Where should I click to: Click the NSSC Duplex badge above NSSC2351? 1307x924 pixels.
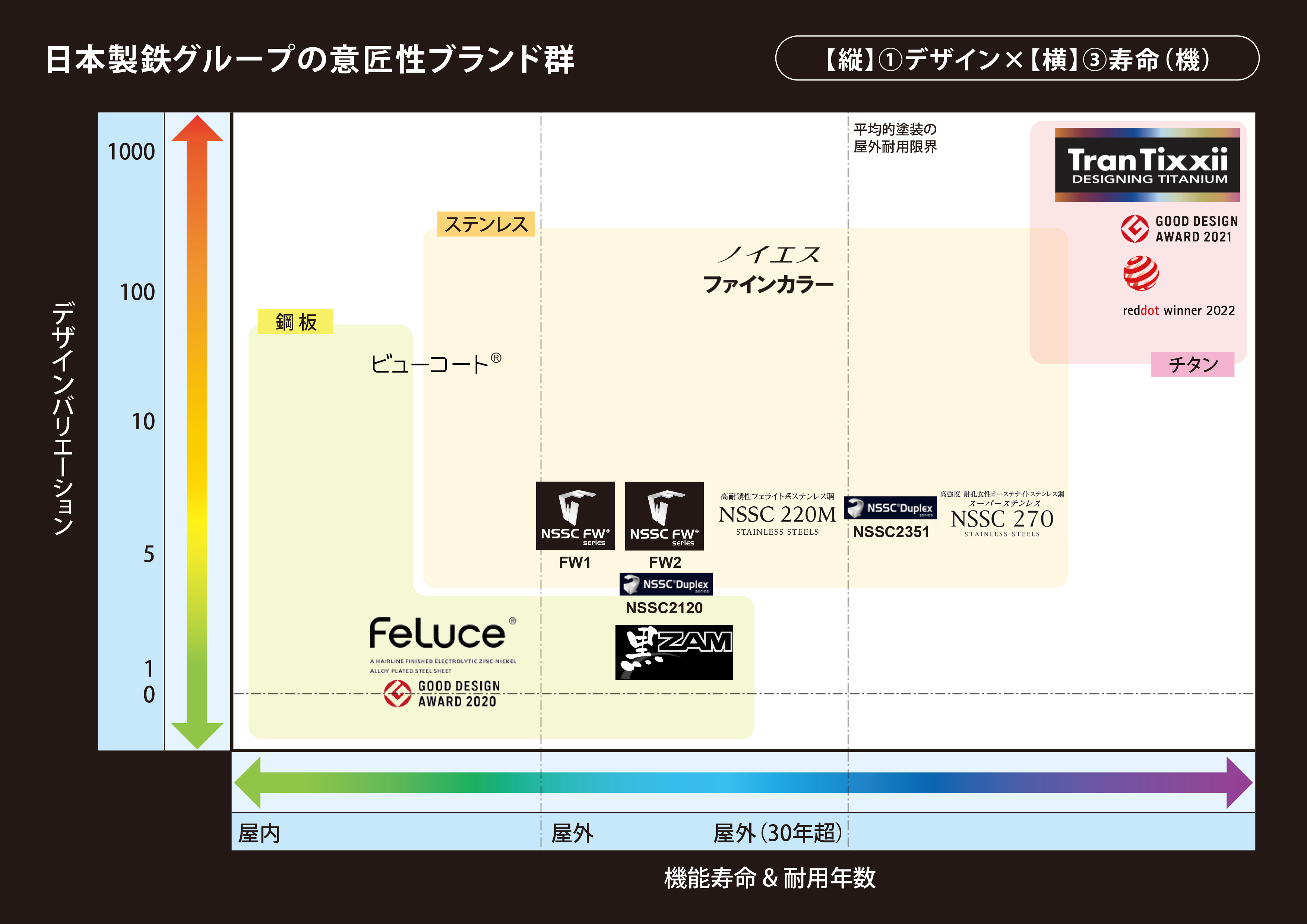(x=890, y=508)
